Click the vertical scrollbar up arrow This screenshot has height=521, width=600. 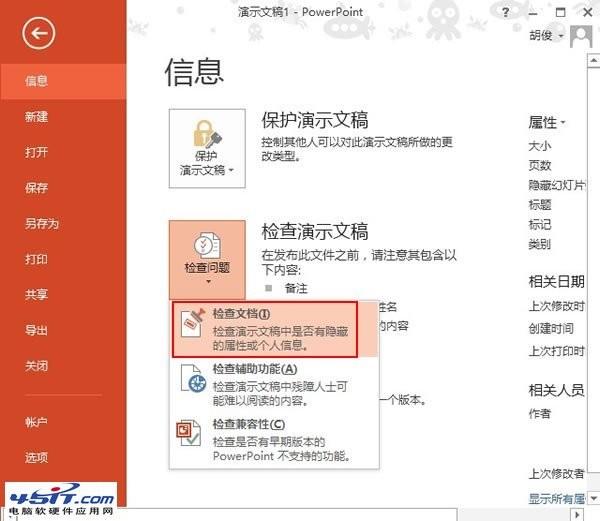tap(593, 60)
